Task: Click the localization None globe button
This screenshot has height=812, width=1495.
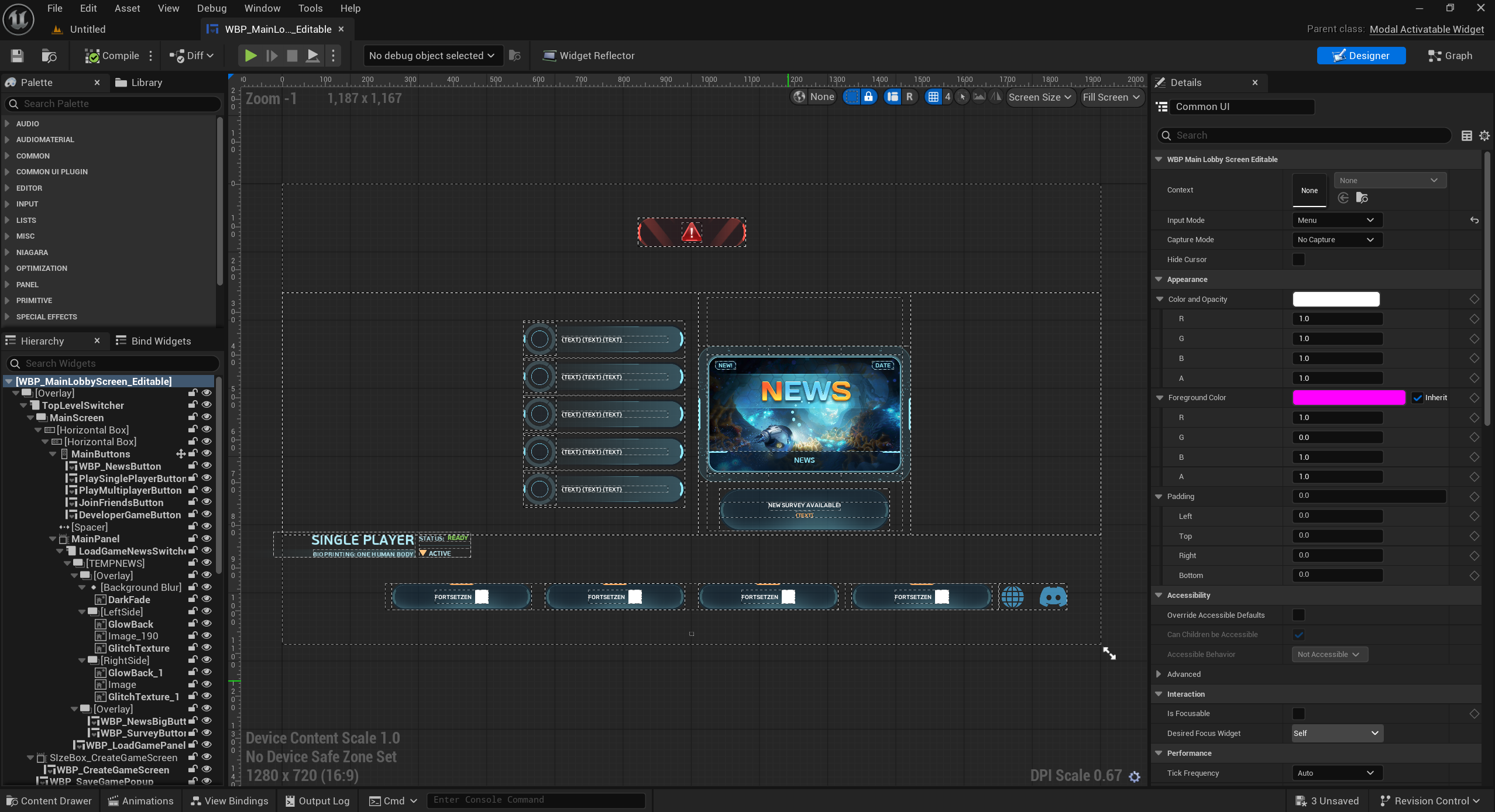Action: coord(814,97)
